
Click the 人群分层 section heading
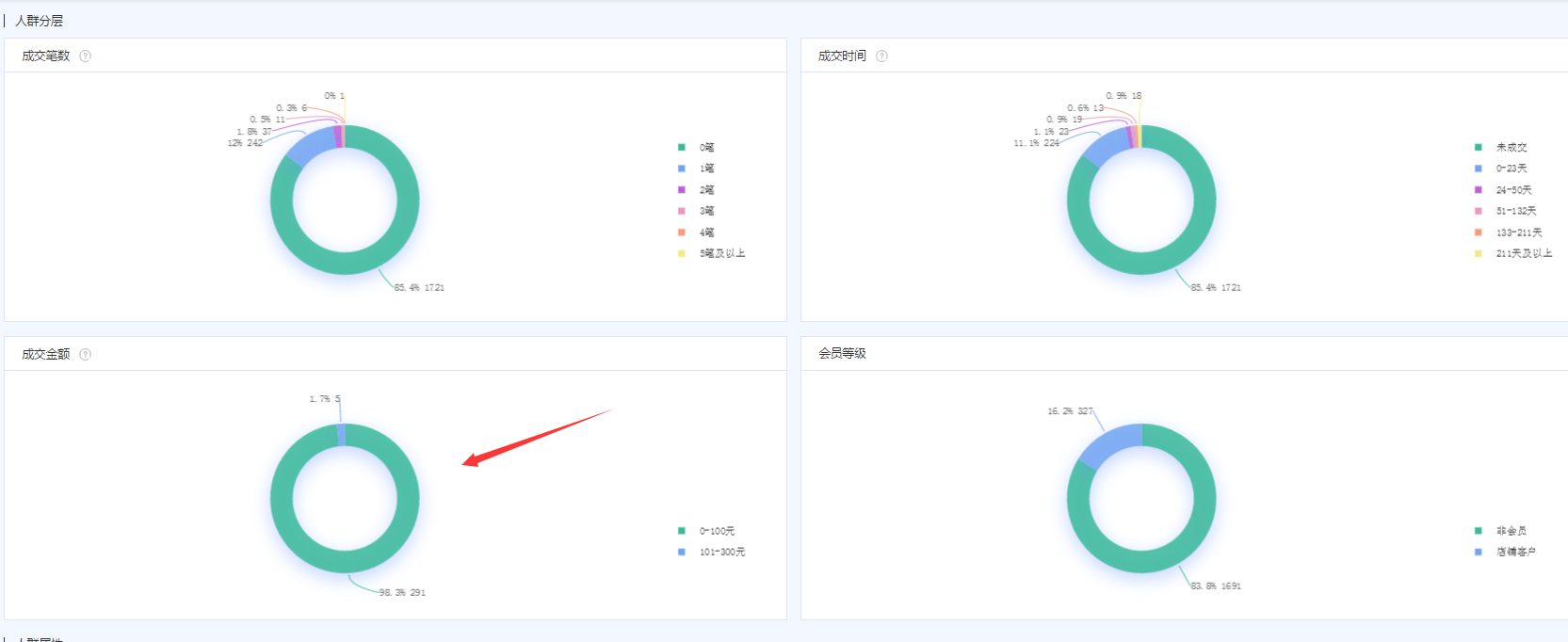pyautogui.click(x=40, y=21)
